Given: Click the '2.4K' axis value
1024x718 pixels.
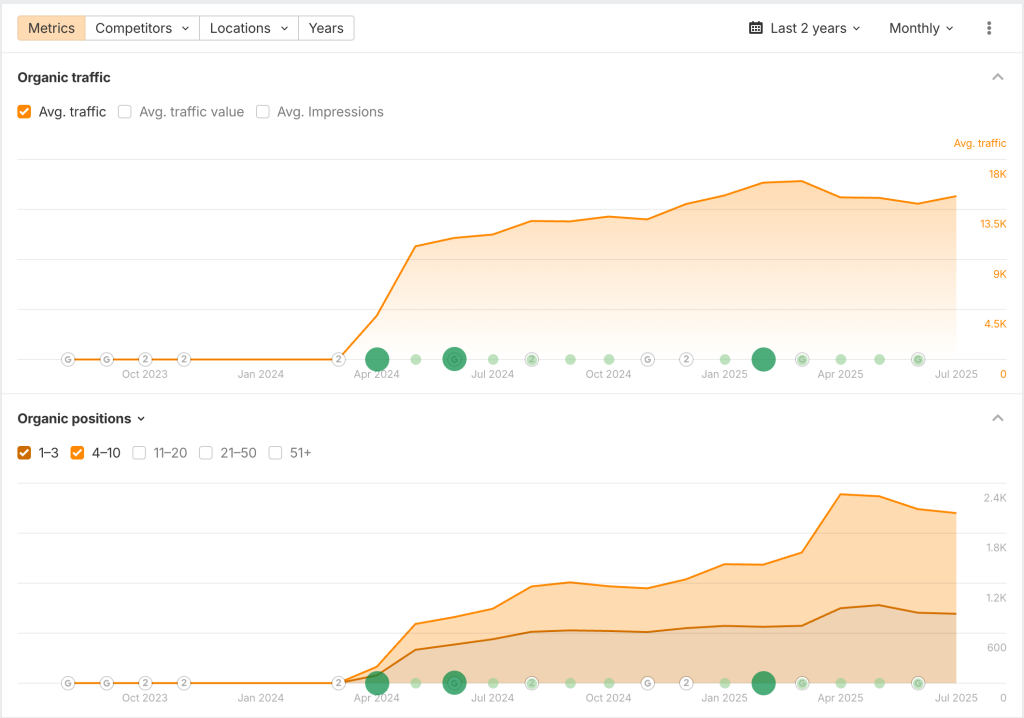Looking at the screenshot, I should tap(995, 498).
